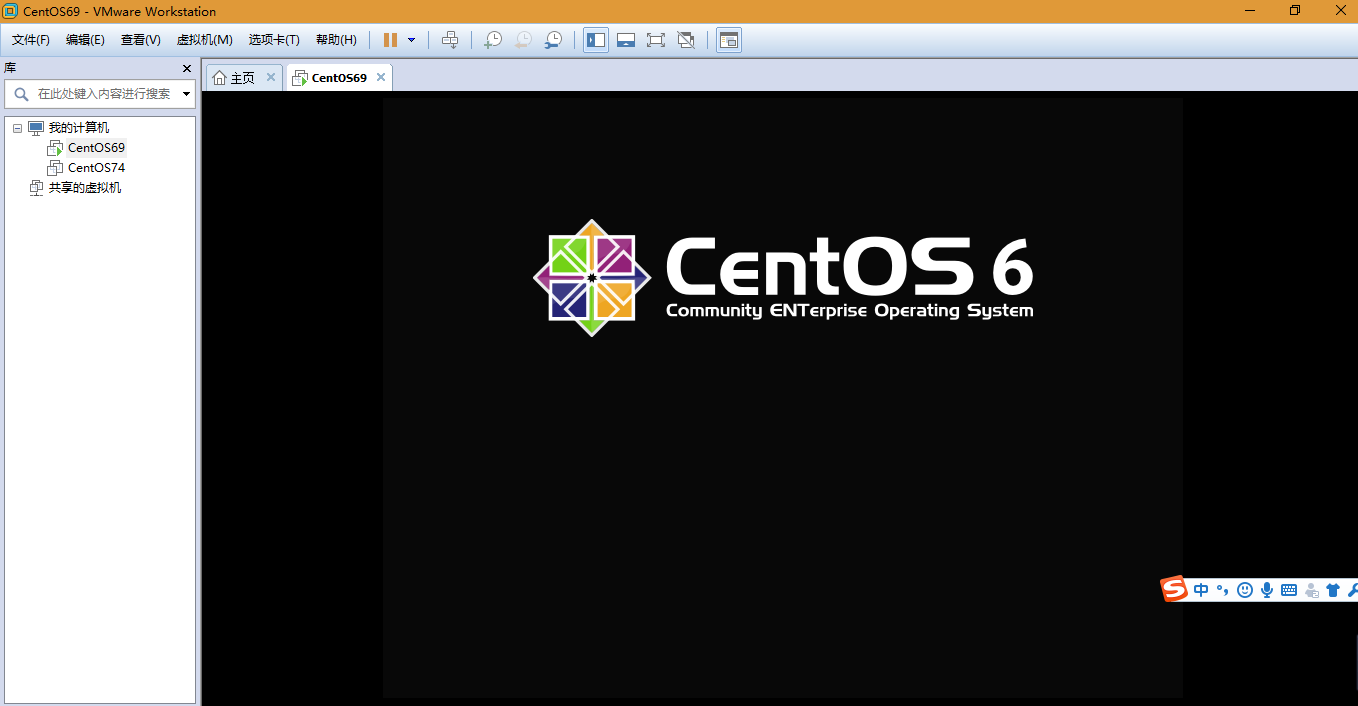Click the revert to snapshot icon
The height and width of the screenshot is (706, 1358).
click(523, 40)
